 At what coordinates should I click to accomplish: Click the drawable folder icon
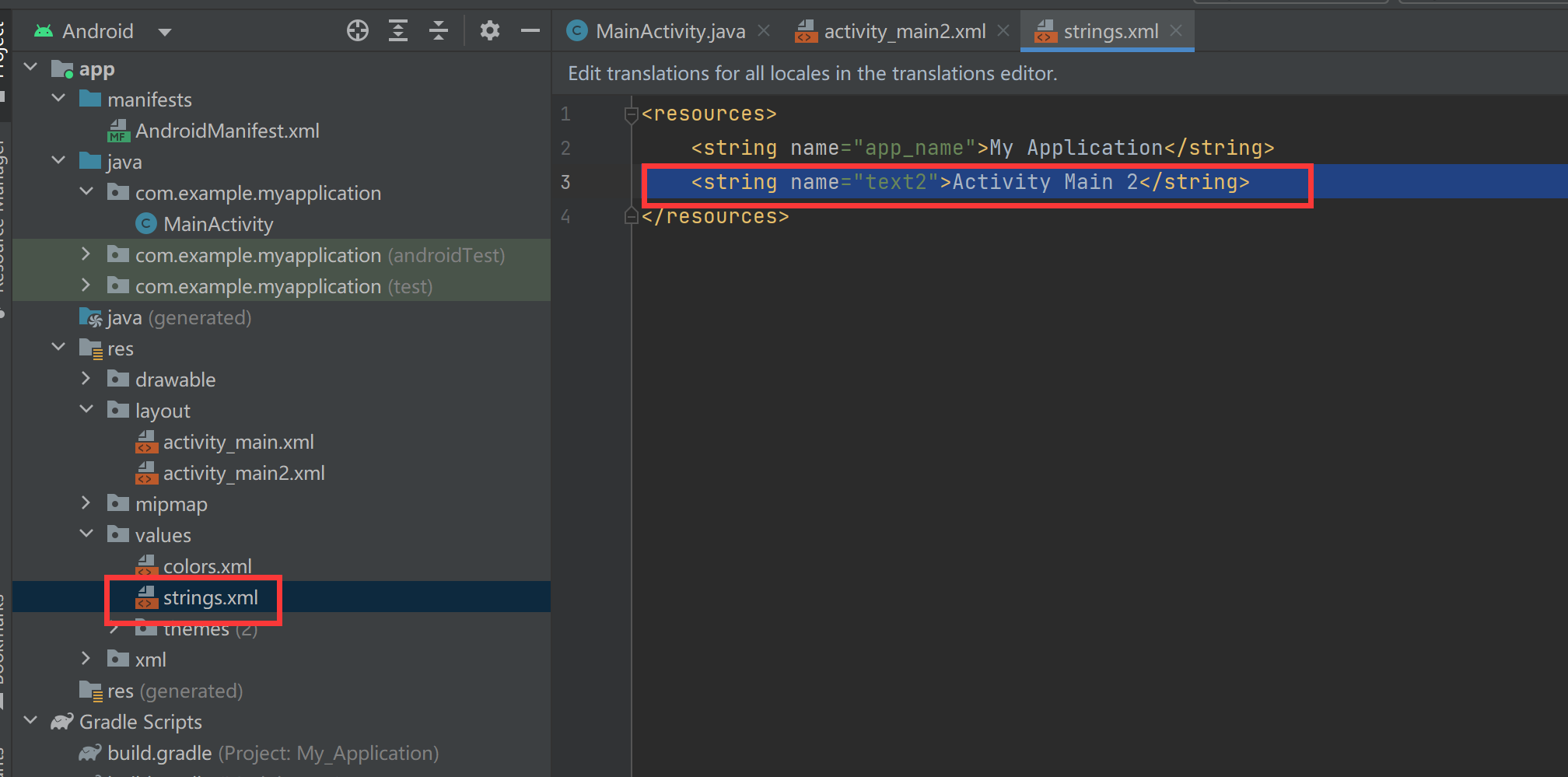pyautogui.click(x=118, y=379)
